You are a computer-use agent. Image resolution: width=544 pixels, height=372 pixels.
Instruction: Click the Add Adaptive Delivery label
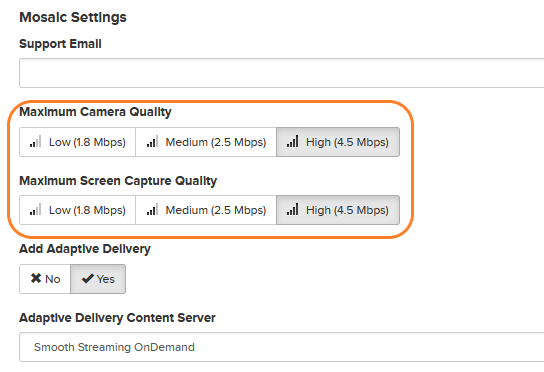[85, 249]
